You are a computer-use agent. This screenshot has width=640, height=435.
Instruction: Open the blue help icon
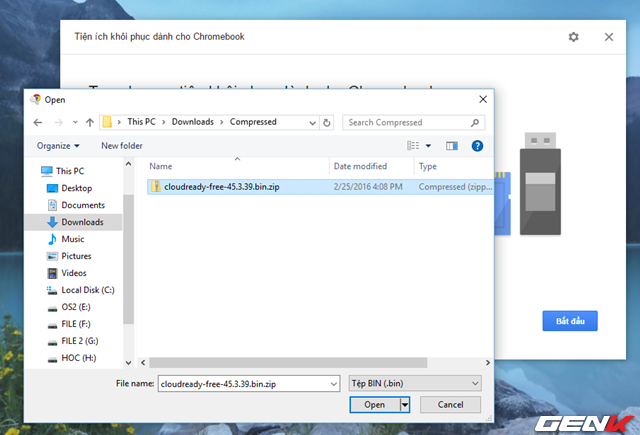tap(477, 146)
